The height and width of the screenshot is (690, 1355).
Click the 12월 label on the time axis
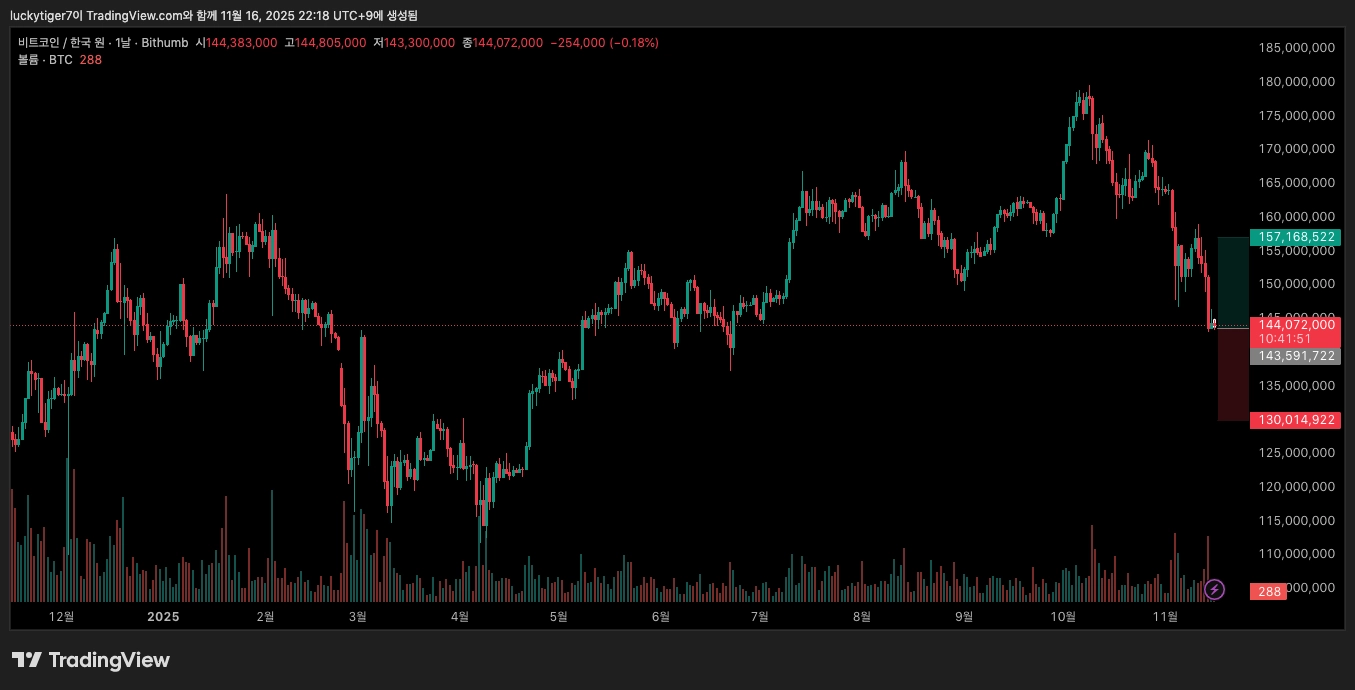pos(61,616)
